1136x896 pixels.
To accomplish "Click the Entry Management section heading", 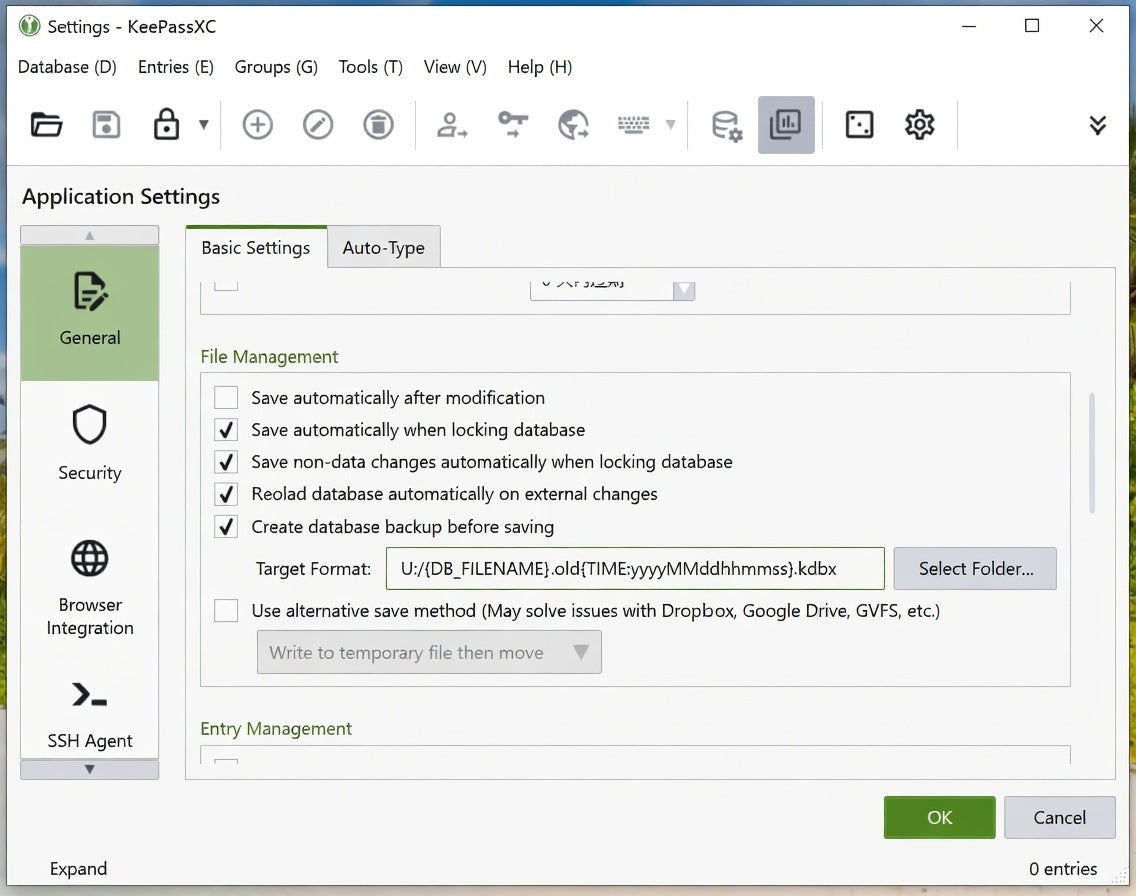I will [276, 729].
